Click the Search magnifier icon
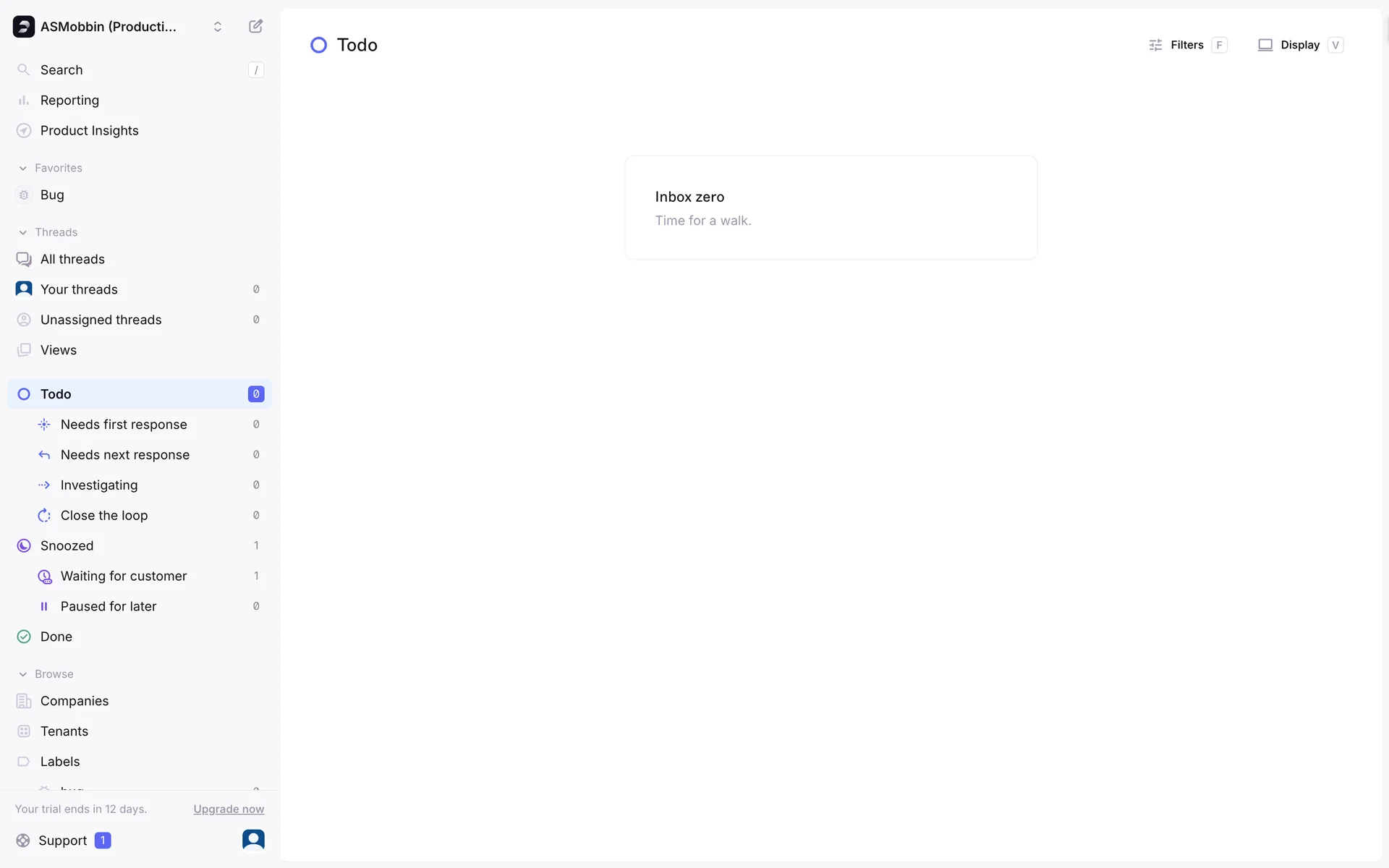Screen dimensions: 1389x868 [24, 69]
